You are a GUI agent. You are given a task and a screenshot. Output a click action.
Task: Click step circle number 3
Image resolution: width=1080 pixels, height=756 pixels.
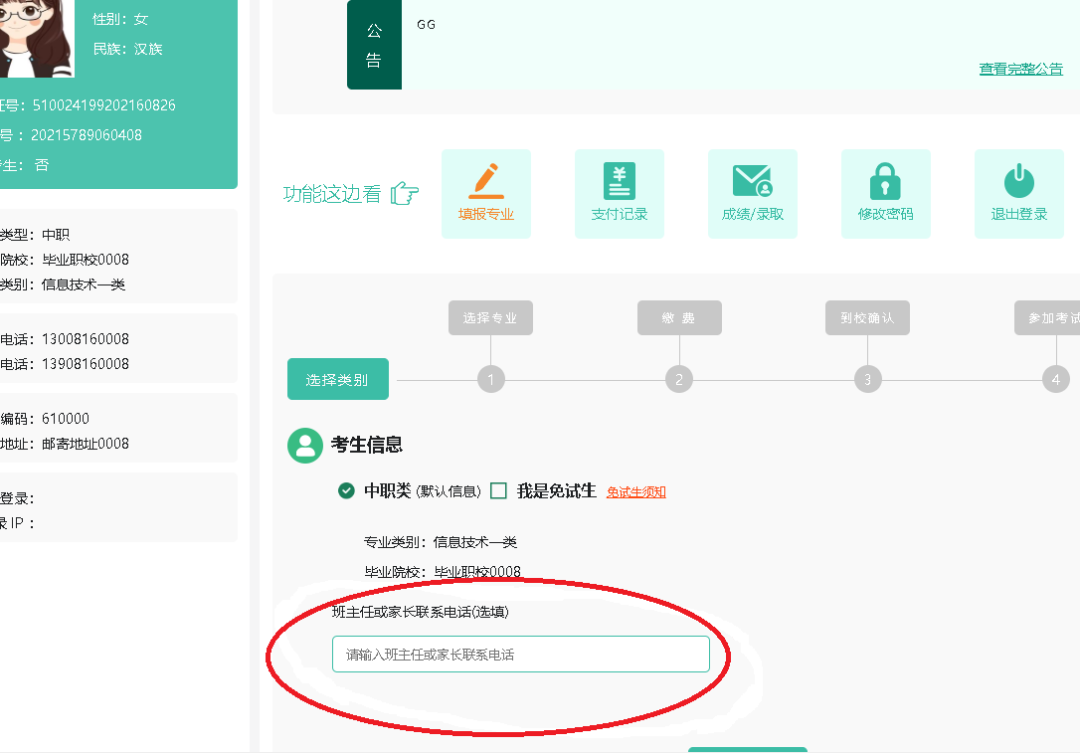point(867,380)
